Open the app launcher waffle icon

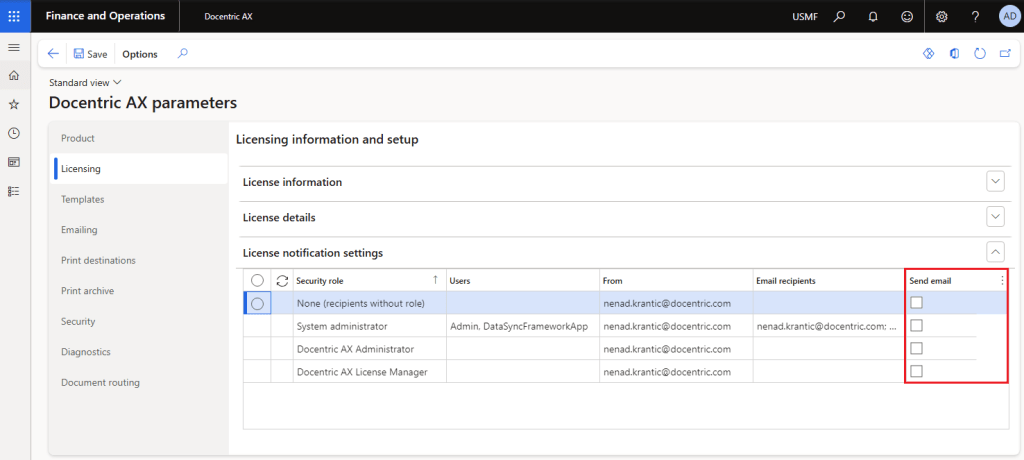pos(14,16)
